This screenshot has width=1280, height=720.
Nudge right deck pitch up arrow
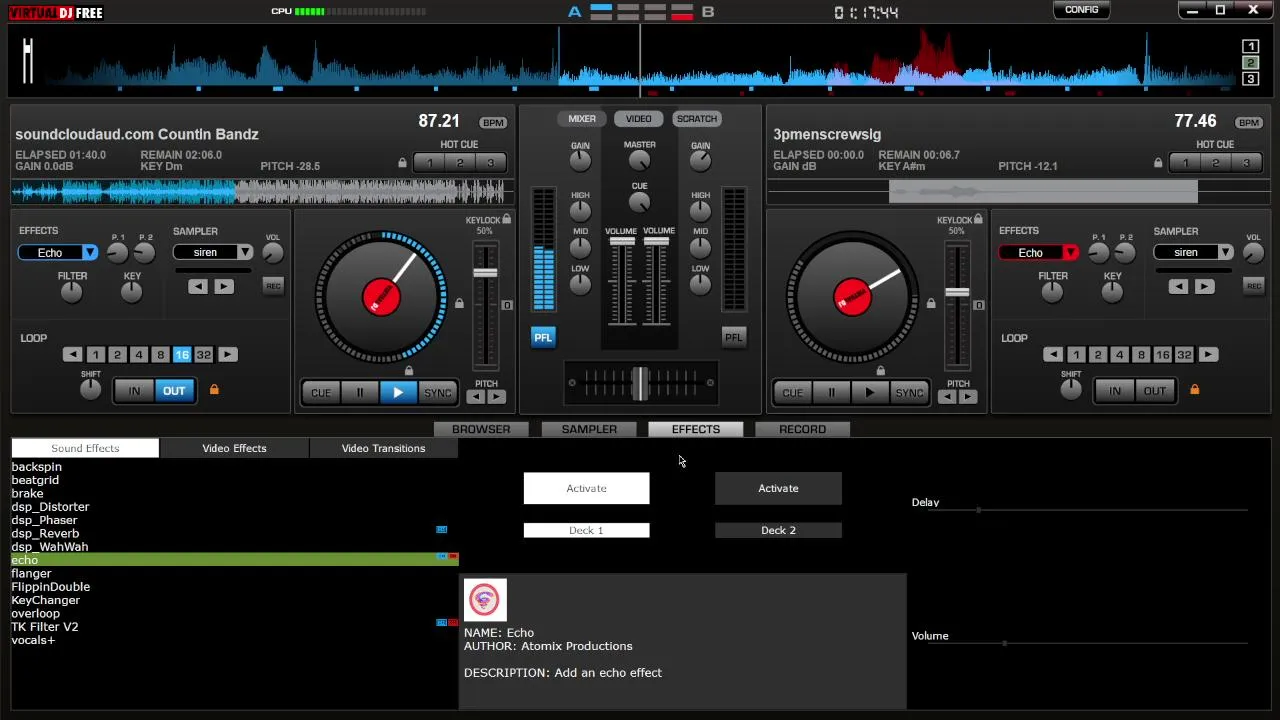[967, 397]
